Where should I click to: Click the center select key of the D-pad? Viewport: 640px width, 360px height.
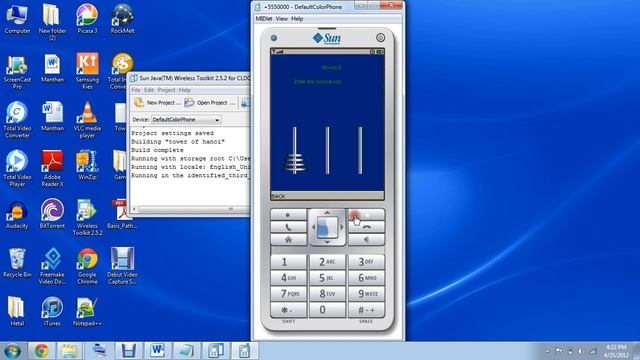coord(327,227)
